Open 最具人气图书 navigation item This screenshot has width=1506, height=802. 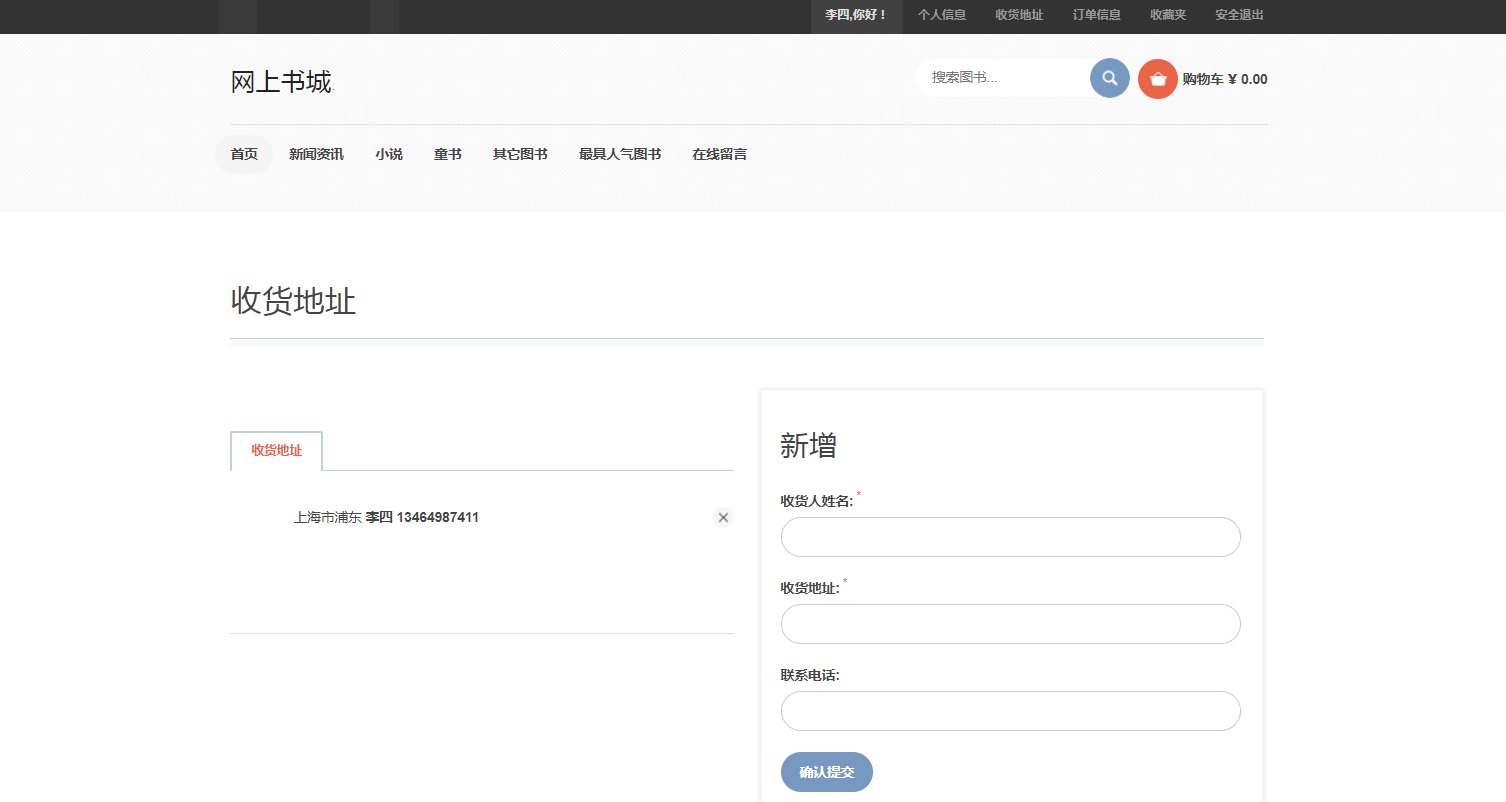(x=620, y=154)
